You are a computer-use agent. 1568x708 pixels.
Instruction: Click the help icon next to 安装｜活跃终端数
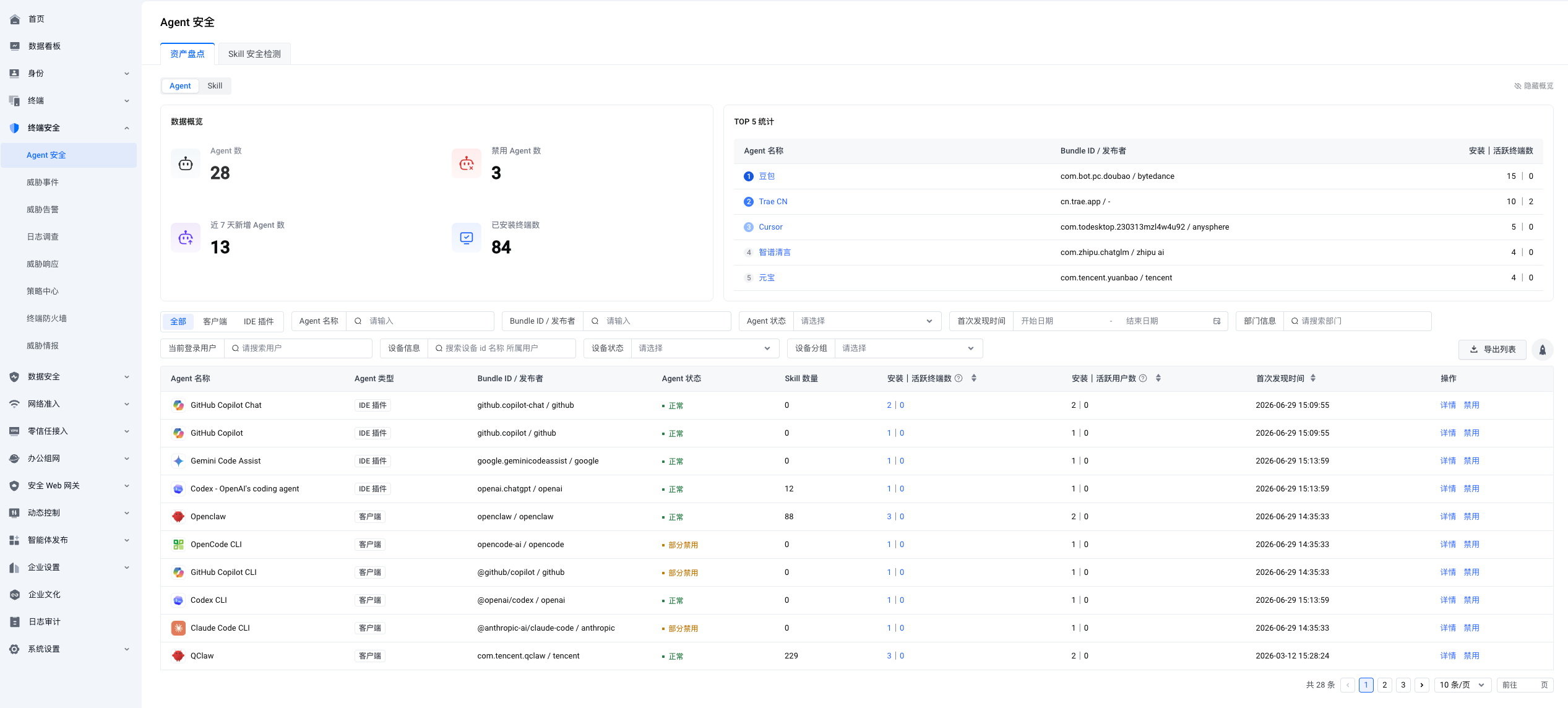click(958, 378)
